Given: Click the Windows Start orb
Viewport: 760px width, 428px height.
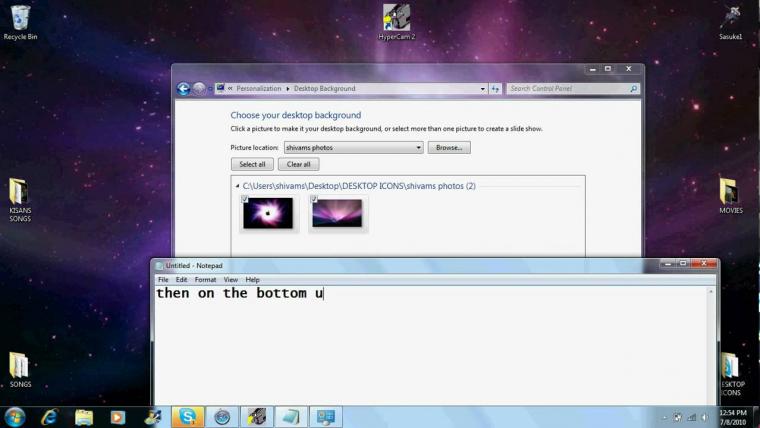Looking at the screenshot, I should point(15,417).
